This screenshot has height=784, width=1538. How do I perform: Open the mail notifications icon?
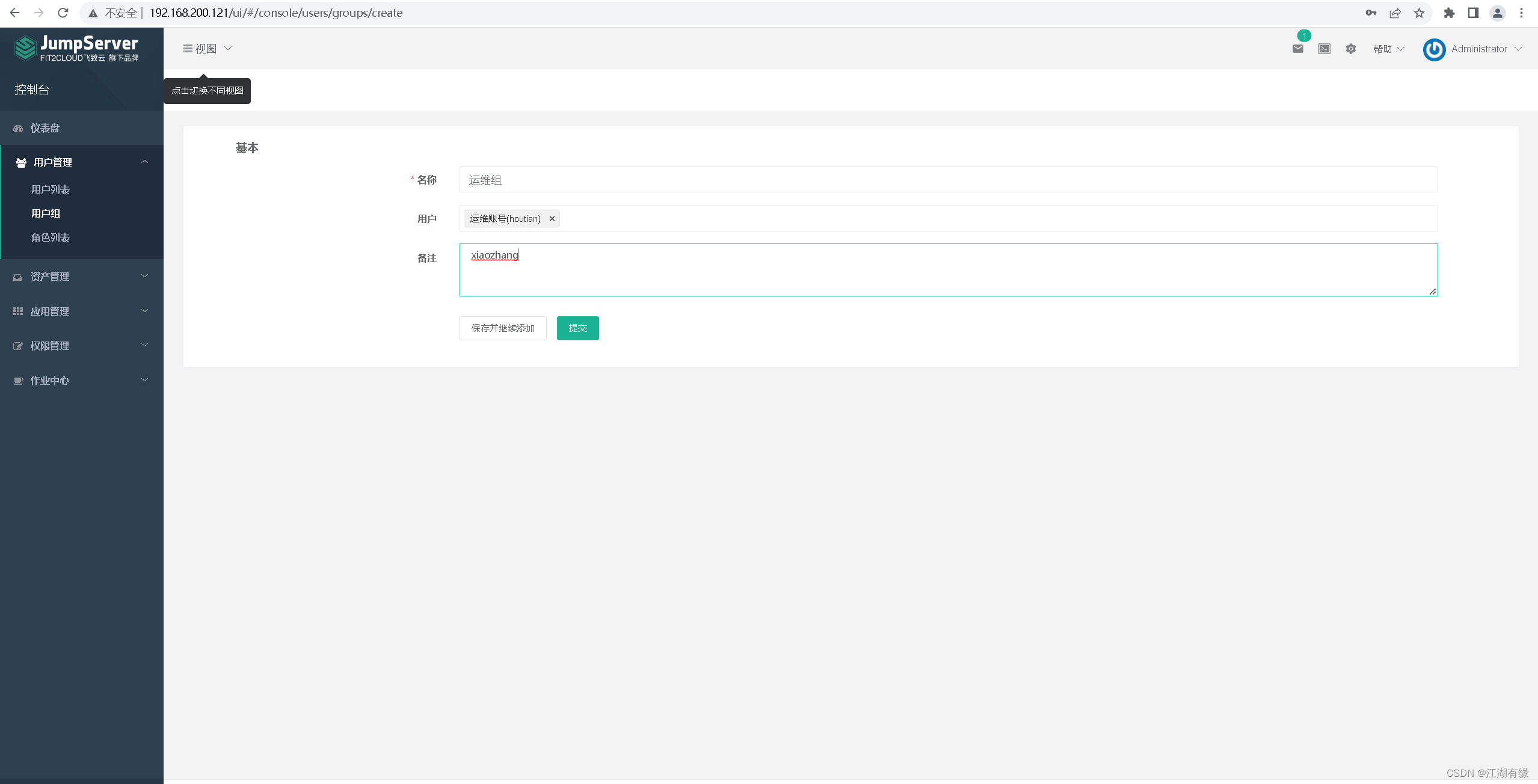(1297, 49)
